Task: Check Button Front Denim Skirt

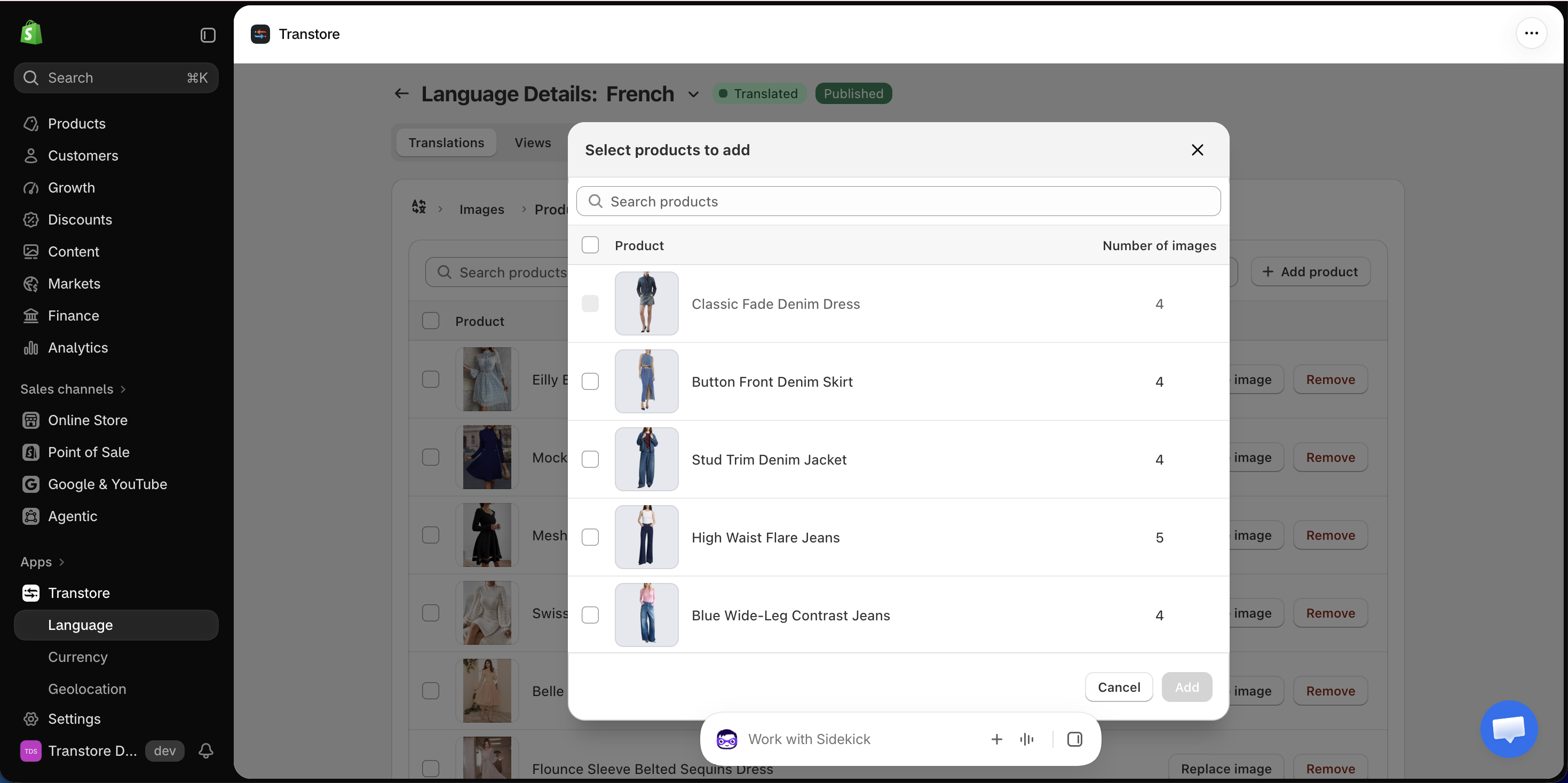Action: (x=590, y=381)
